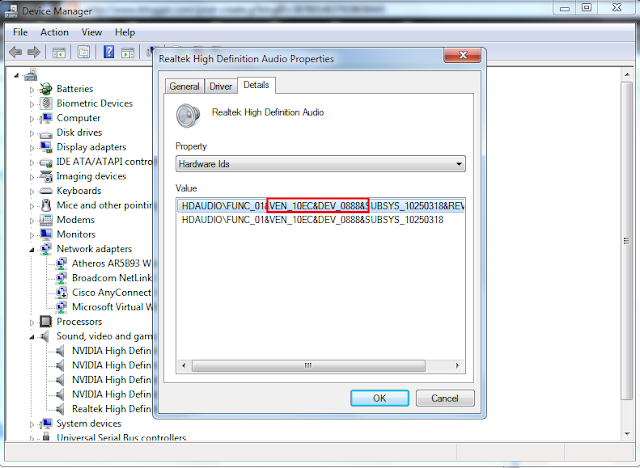Collapse the Network adapters node
The height and width of the screenshot is (468, 640).
tap(32, 249)
